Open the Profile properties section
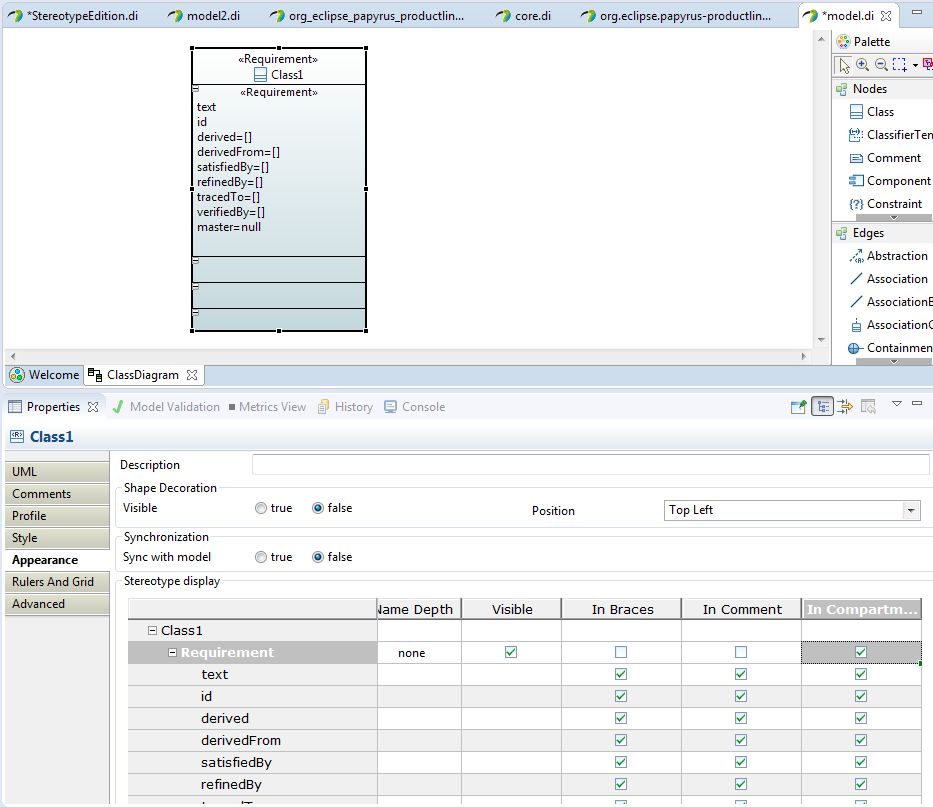Screen dimensions: 933x807 [x=57, y=516]
